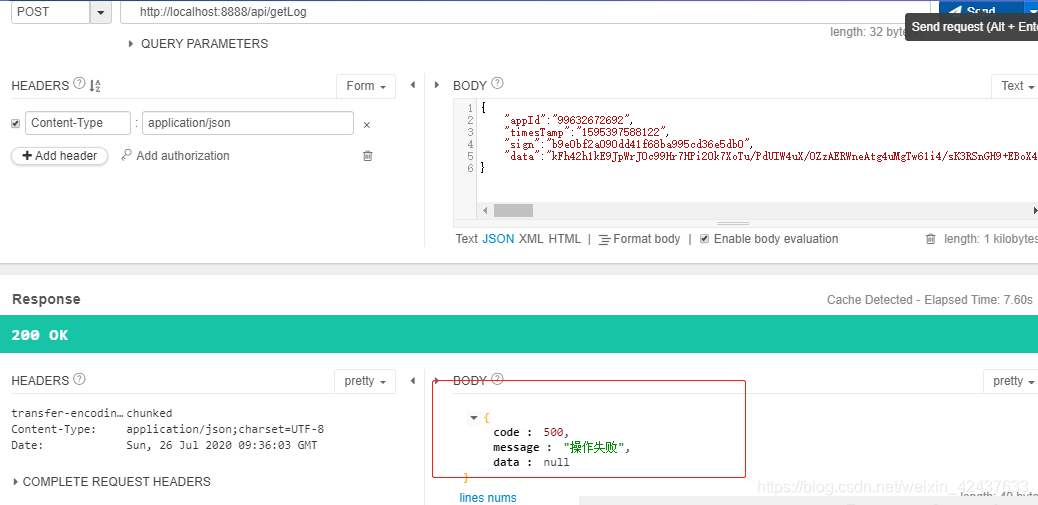Click the lines nums link
This screenshot has height=505, width=1038.
click(x=488, y=498)
